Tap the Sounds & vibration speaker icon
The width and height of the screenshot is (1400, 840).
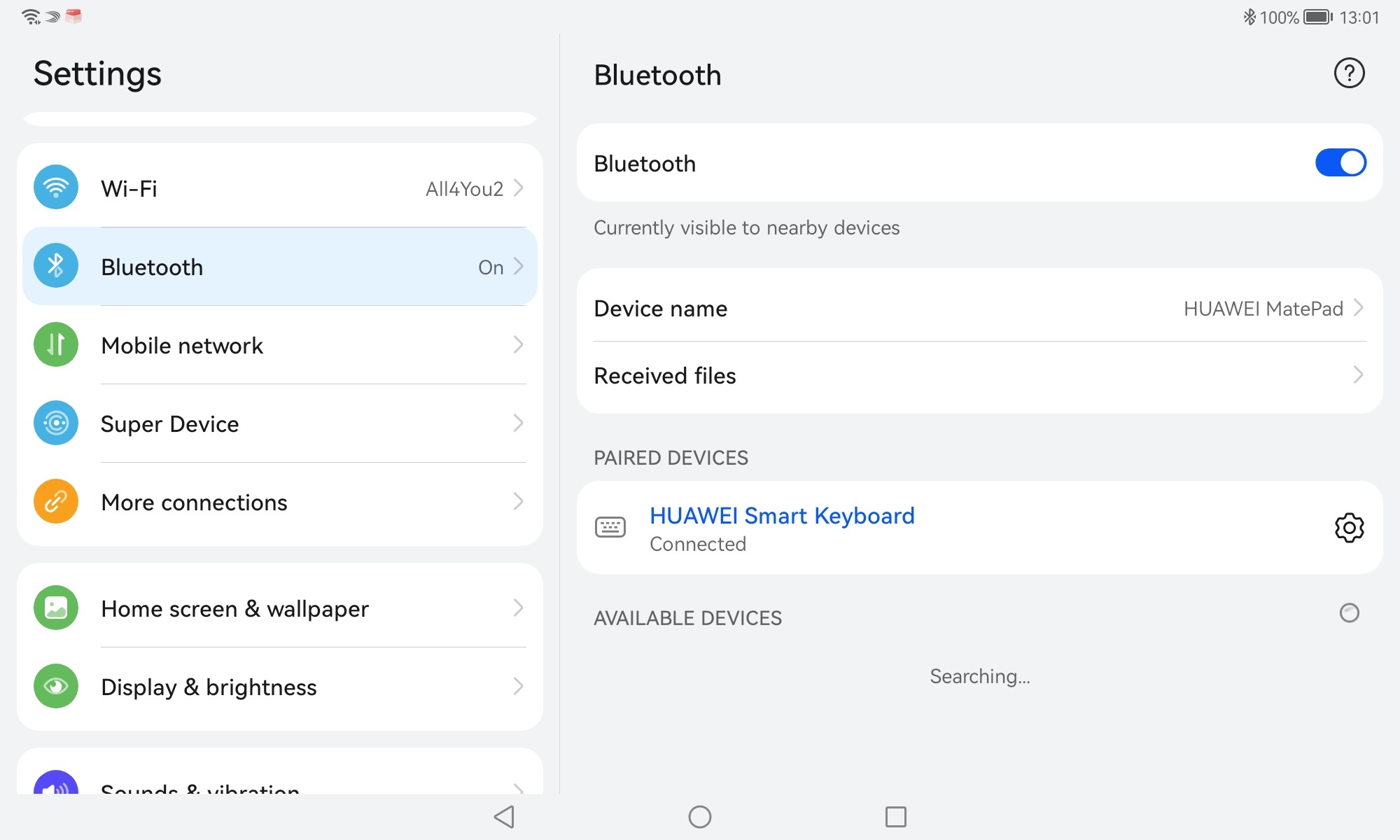click(x=56, y=783)
